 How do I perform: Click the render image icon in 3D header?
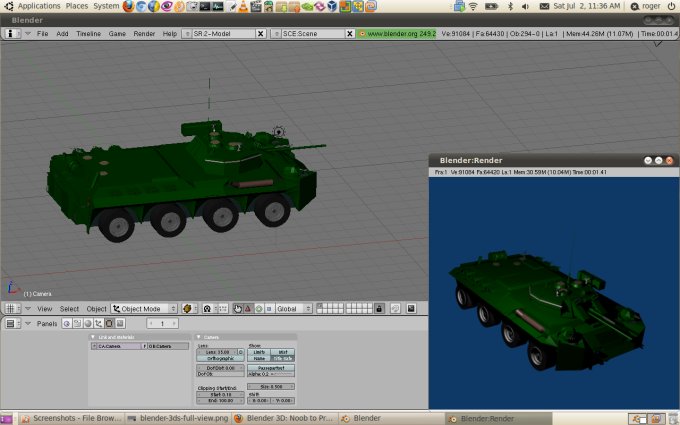(410, 309)
